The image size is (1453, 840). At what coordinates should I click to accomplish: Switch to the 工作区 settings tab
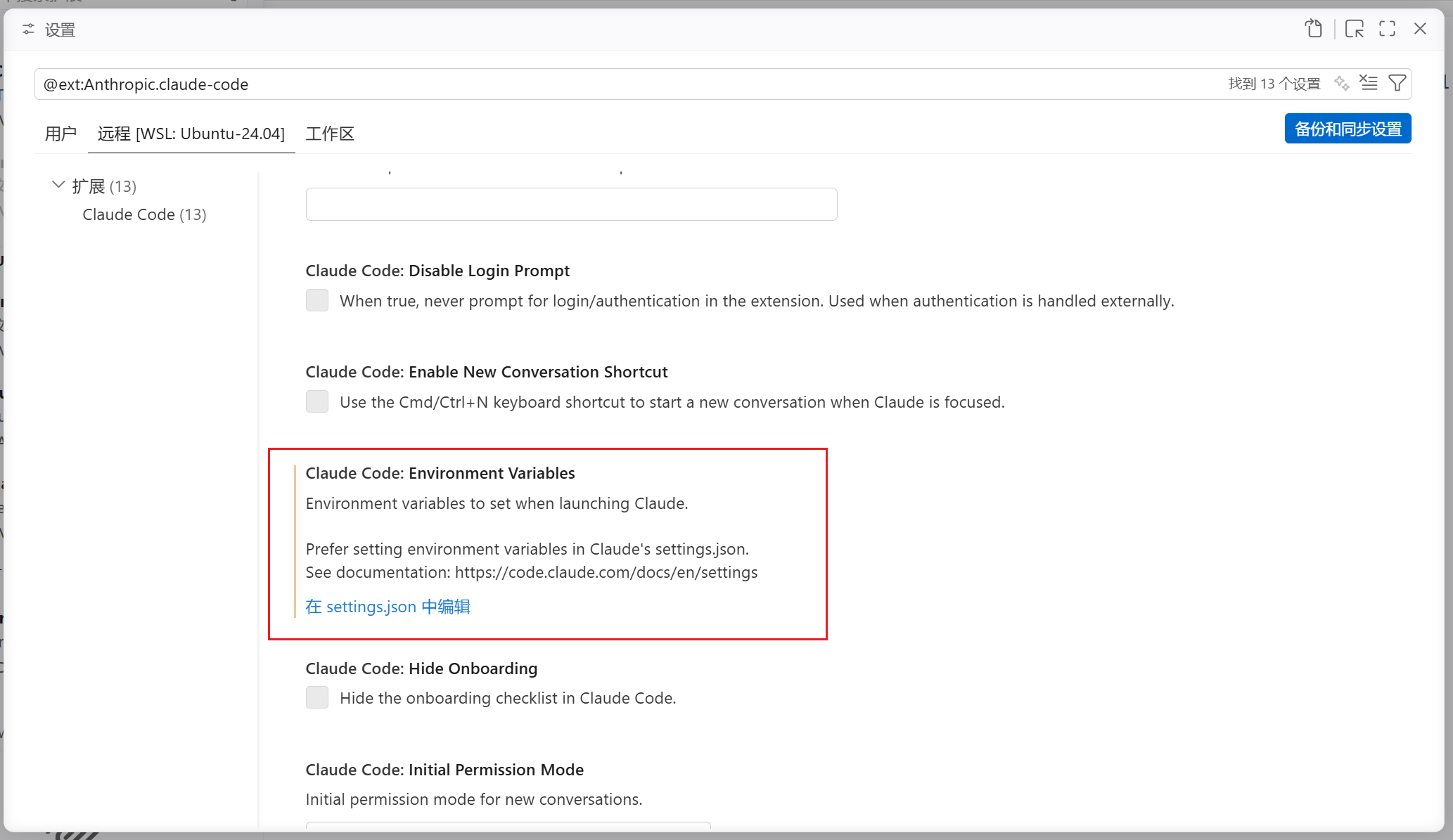coord(330,134)
